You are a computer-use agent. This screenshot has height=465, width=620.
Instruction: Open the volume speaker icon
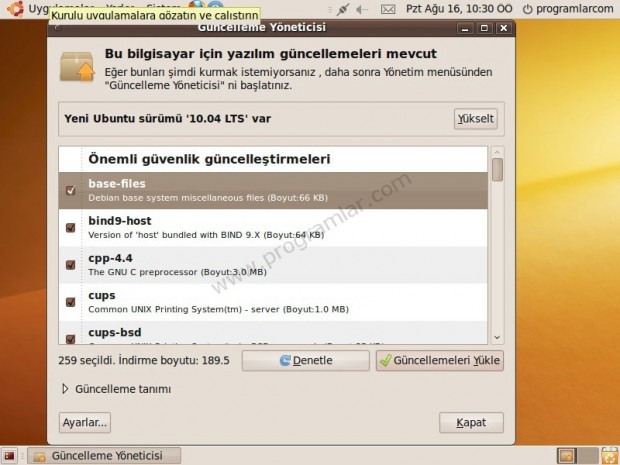click(x=362, y=9)
